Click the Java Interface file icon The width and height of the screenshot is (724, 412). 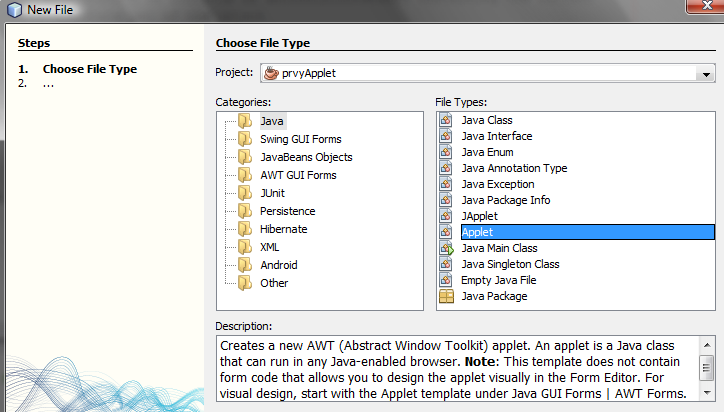(446, 136)
